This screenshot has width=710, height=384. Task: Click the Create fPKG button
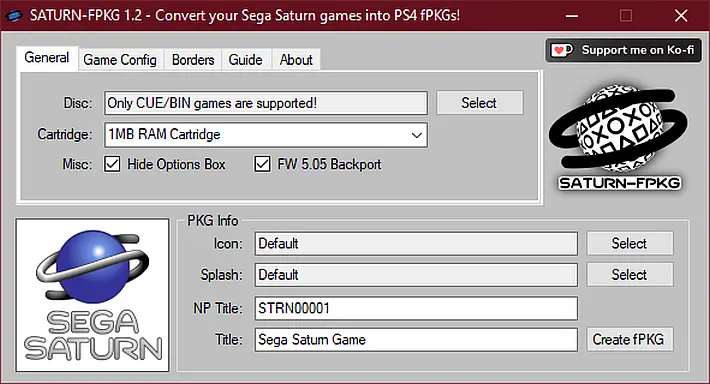click(x=629, y=340)
